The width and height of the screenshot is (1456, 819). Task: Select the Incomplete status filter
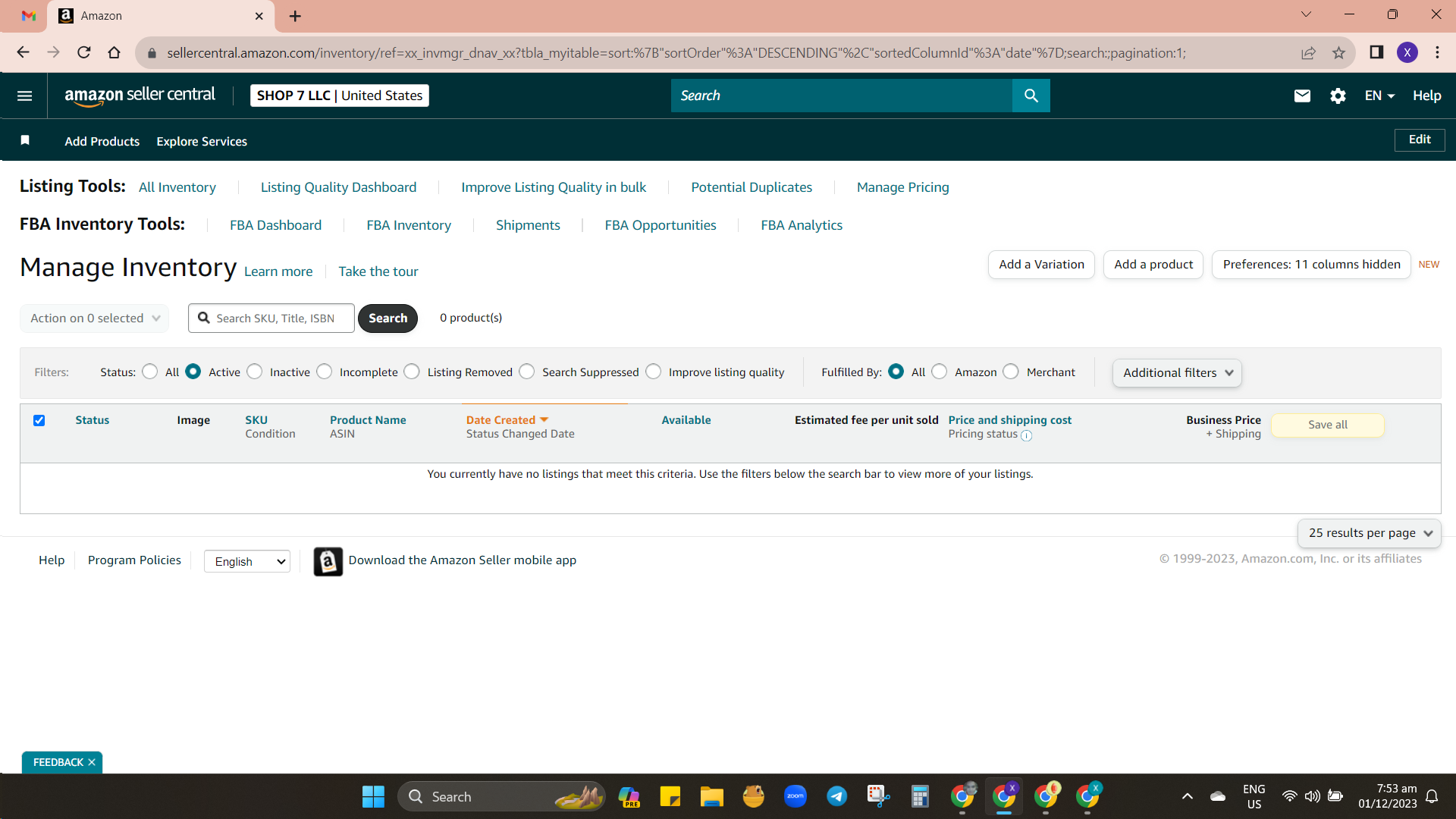click(x=325, y=372)
